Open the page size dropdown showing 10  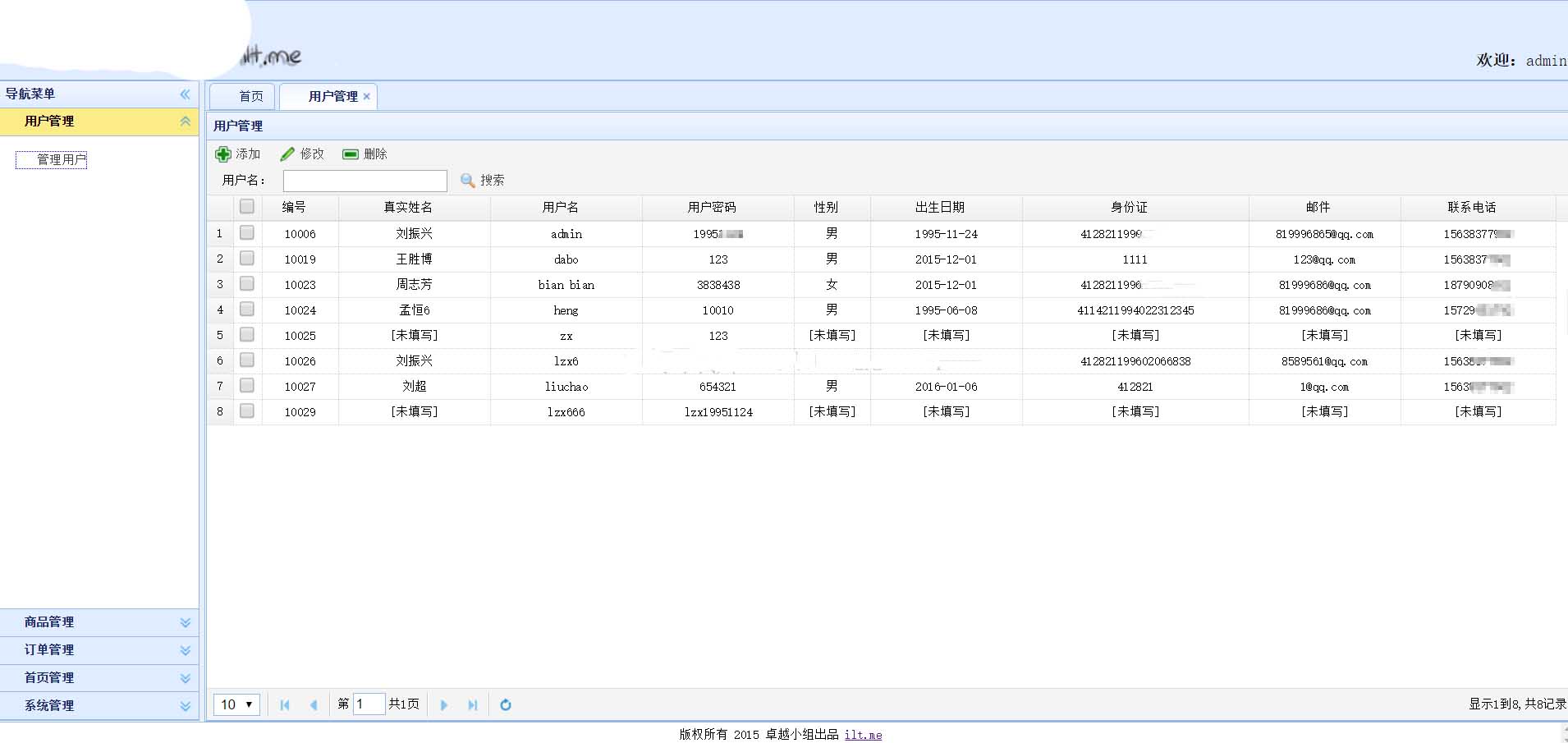pos(236,704)
